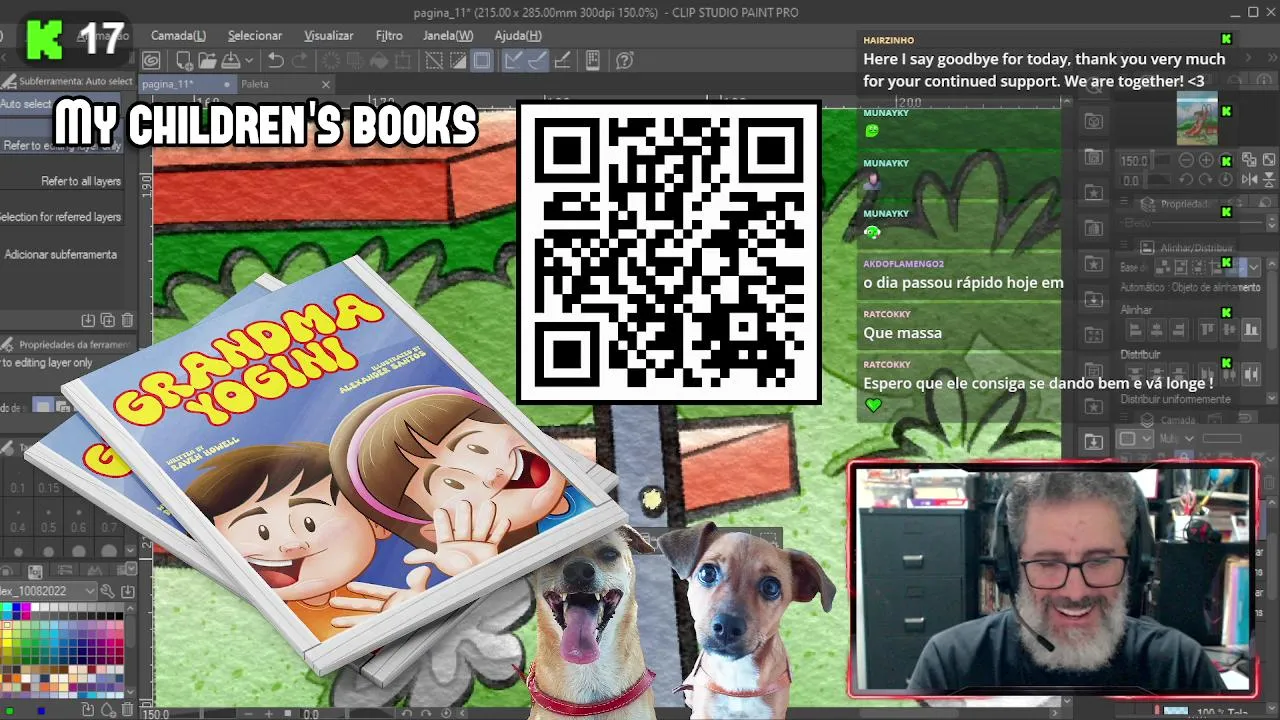Create a new document via toolbar
Viewport: 1280px width, 720px height.
point(184,61)
